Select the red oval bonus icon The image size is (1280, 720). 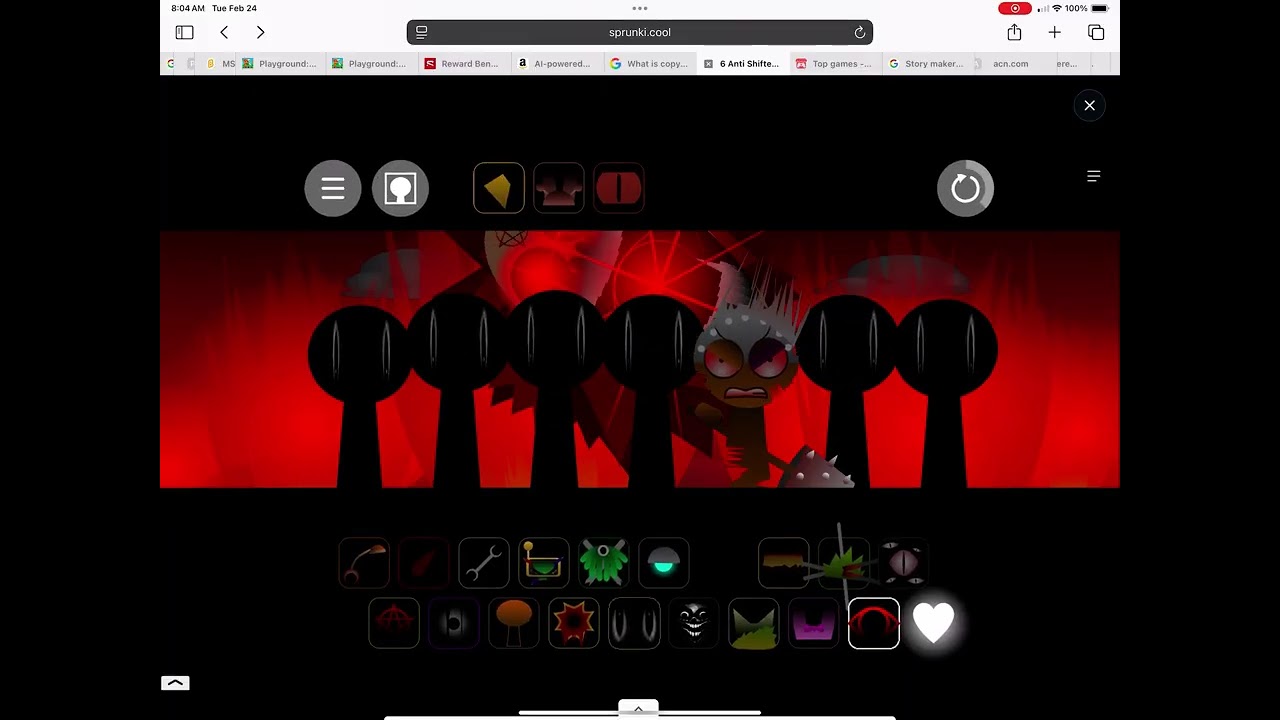(x=619, y=188)
